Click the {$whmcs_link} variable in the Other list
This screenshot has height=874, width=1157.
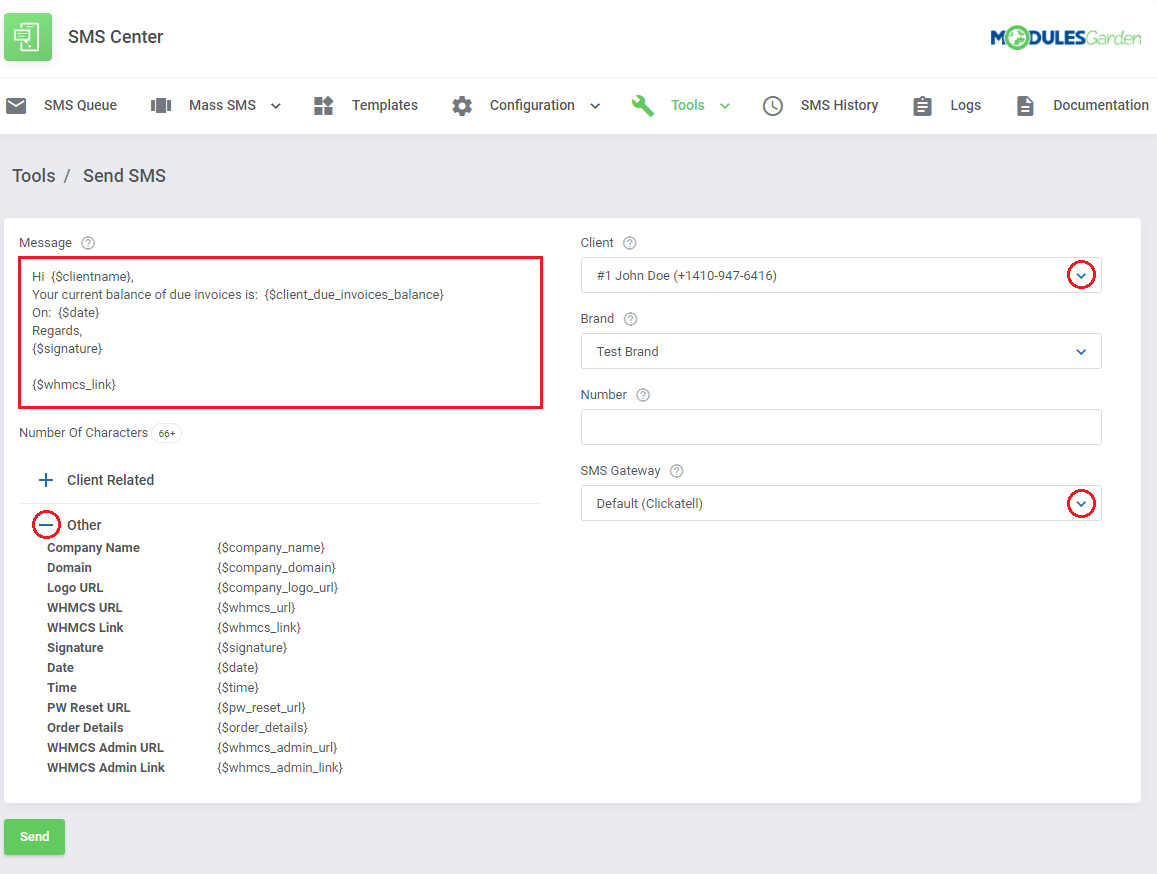259,627
